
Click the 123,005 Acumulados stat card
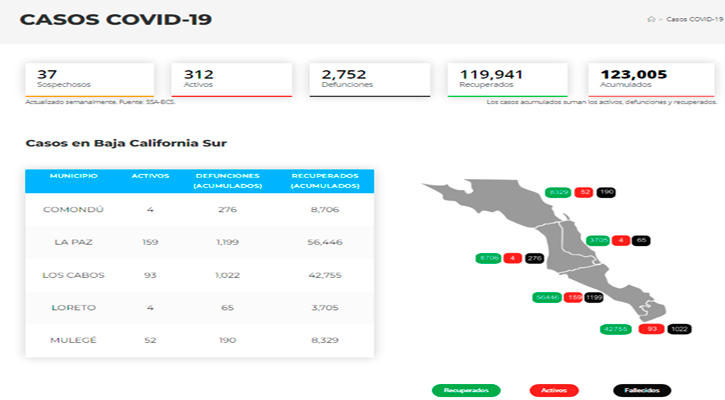coord(651,80)
